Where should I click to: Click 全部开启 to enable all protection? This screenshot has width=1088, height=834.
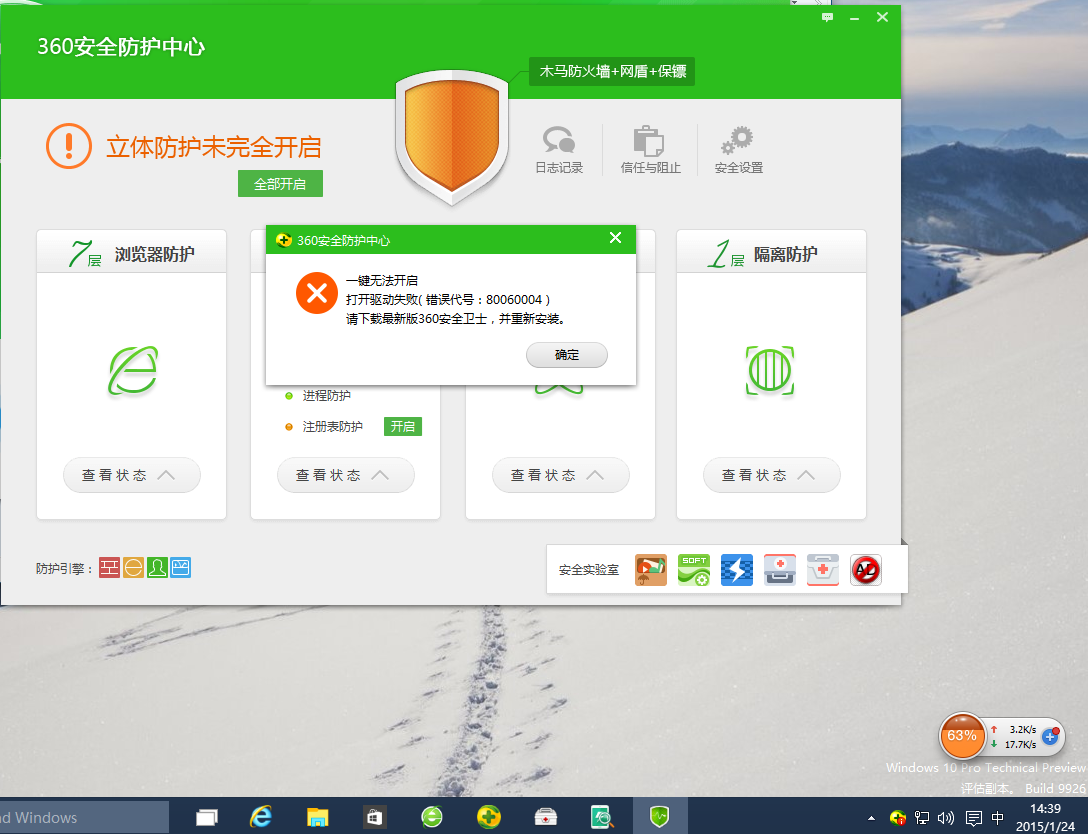coord(280,184)
